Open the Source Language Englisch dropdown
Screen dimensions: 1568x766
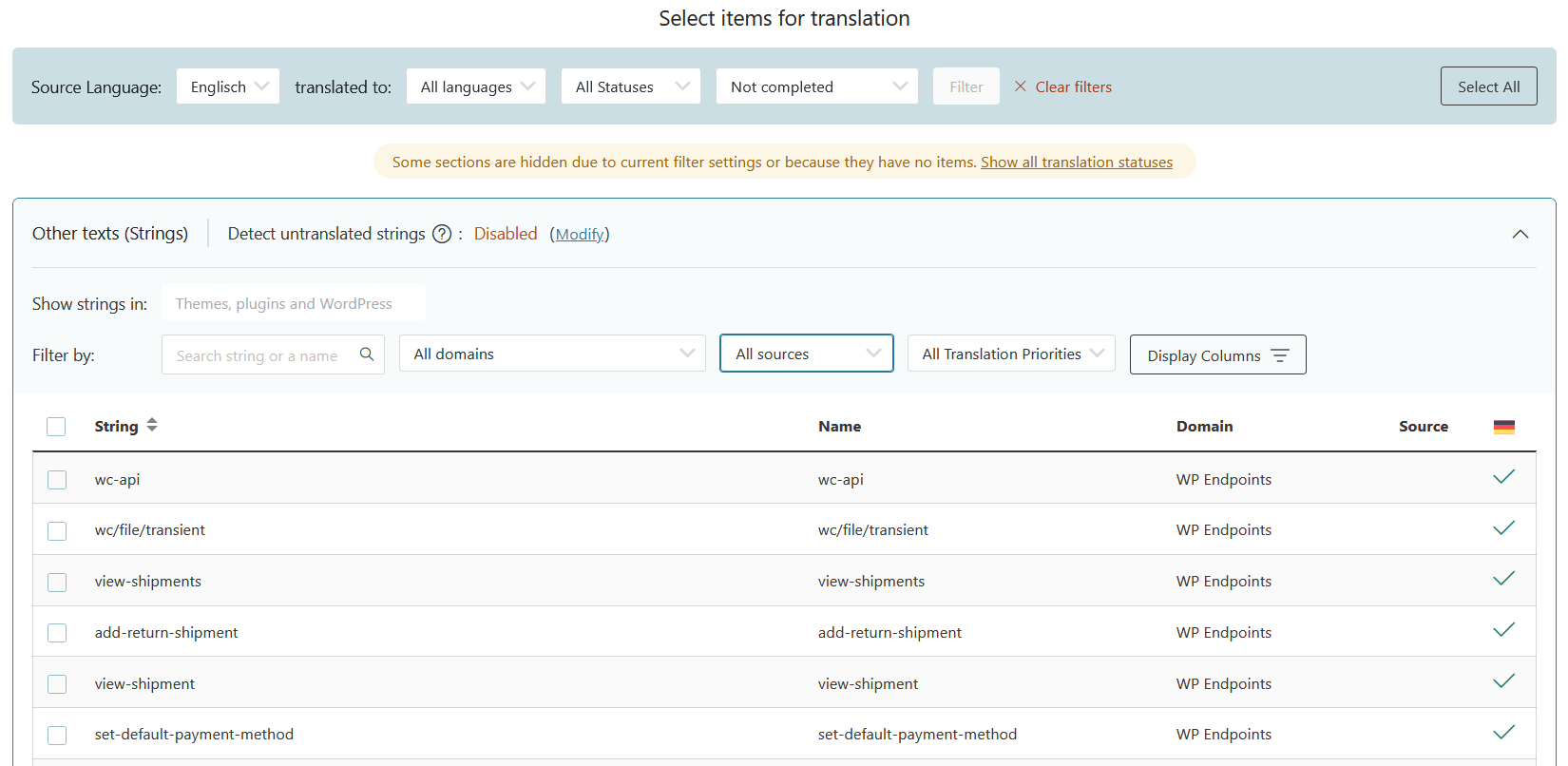228,86
